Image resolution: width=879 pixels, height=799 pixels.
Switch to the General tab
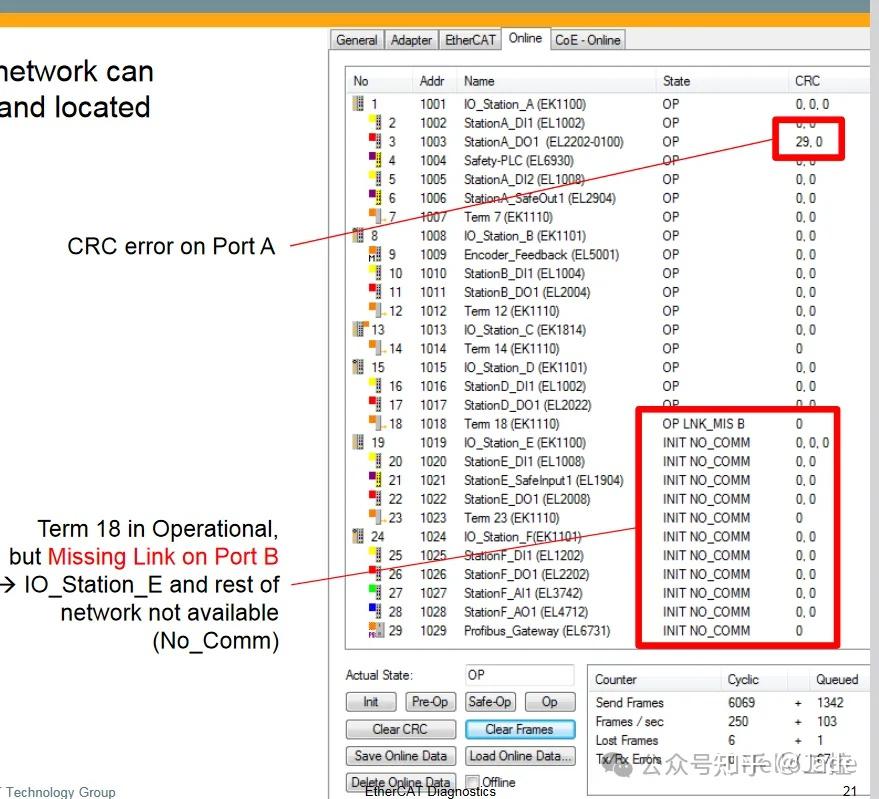(x=356, y=39)
